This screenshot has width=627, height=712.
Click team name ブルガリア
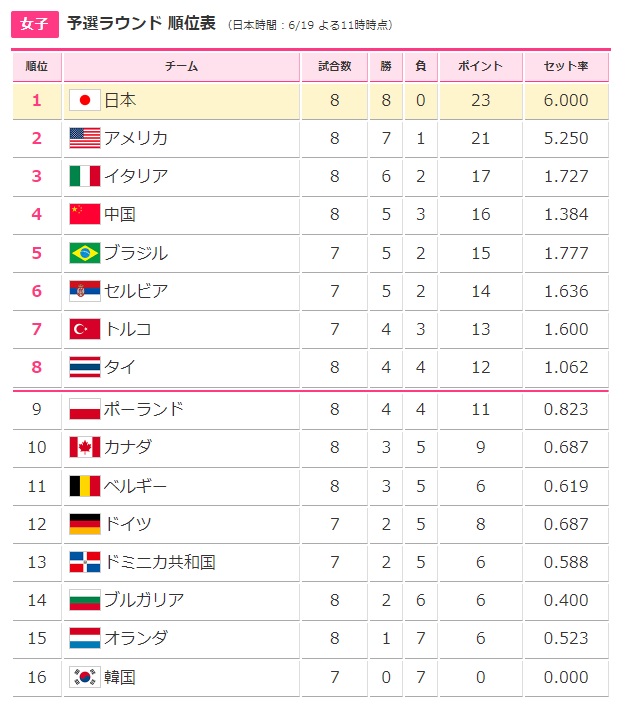point(143,600)
